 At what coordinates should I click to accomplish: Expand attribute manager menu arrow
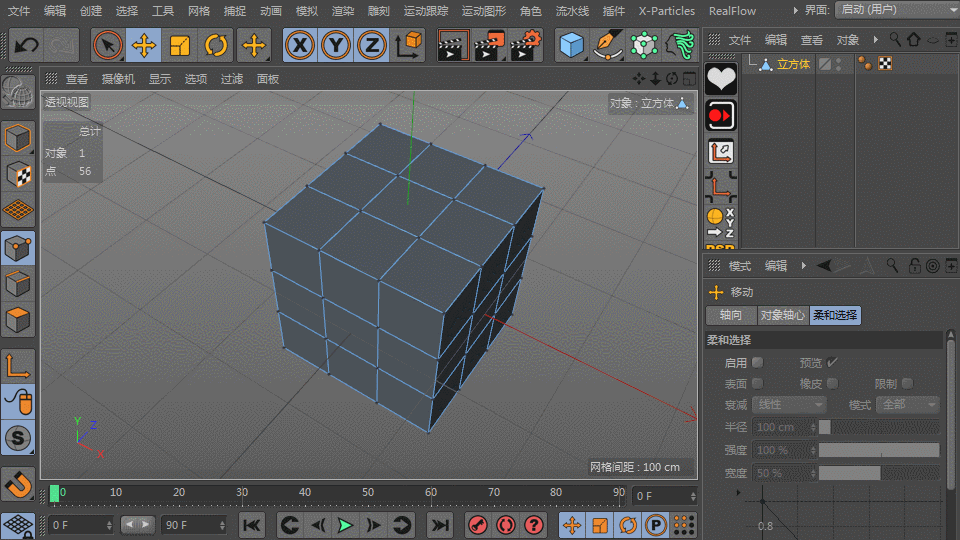pos(803,266)
